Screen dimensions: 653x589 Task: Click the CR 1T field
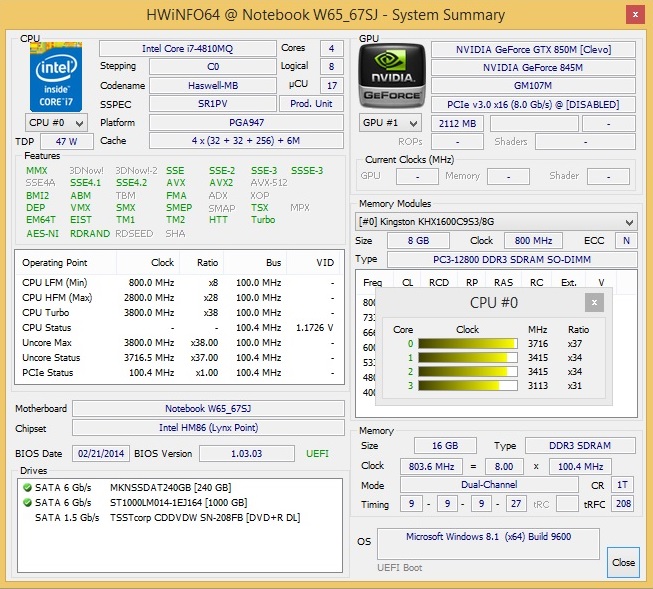tap(622, 485)
